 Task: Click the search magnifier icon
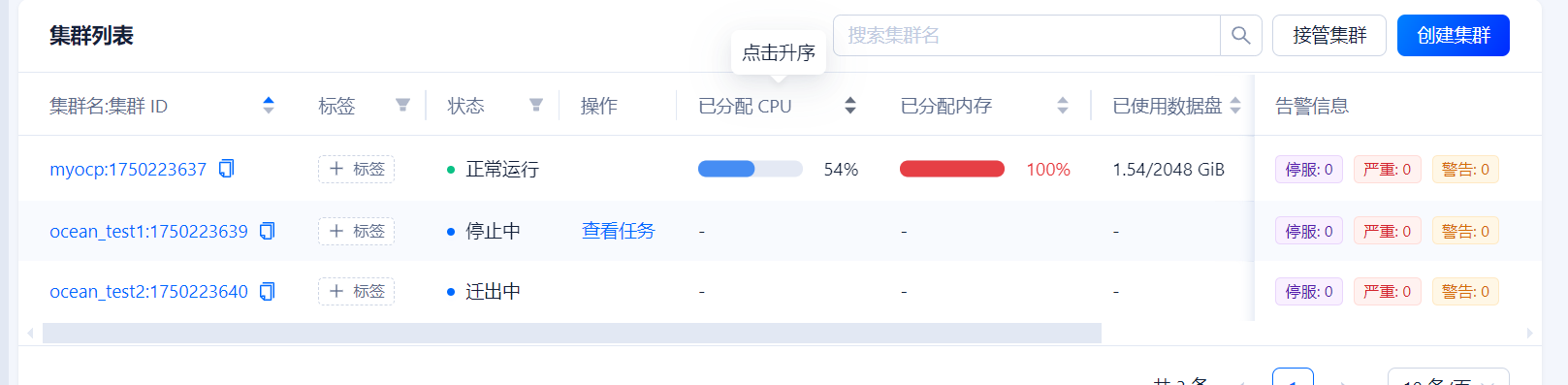(1240, 36)
